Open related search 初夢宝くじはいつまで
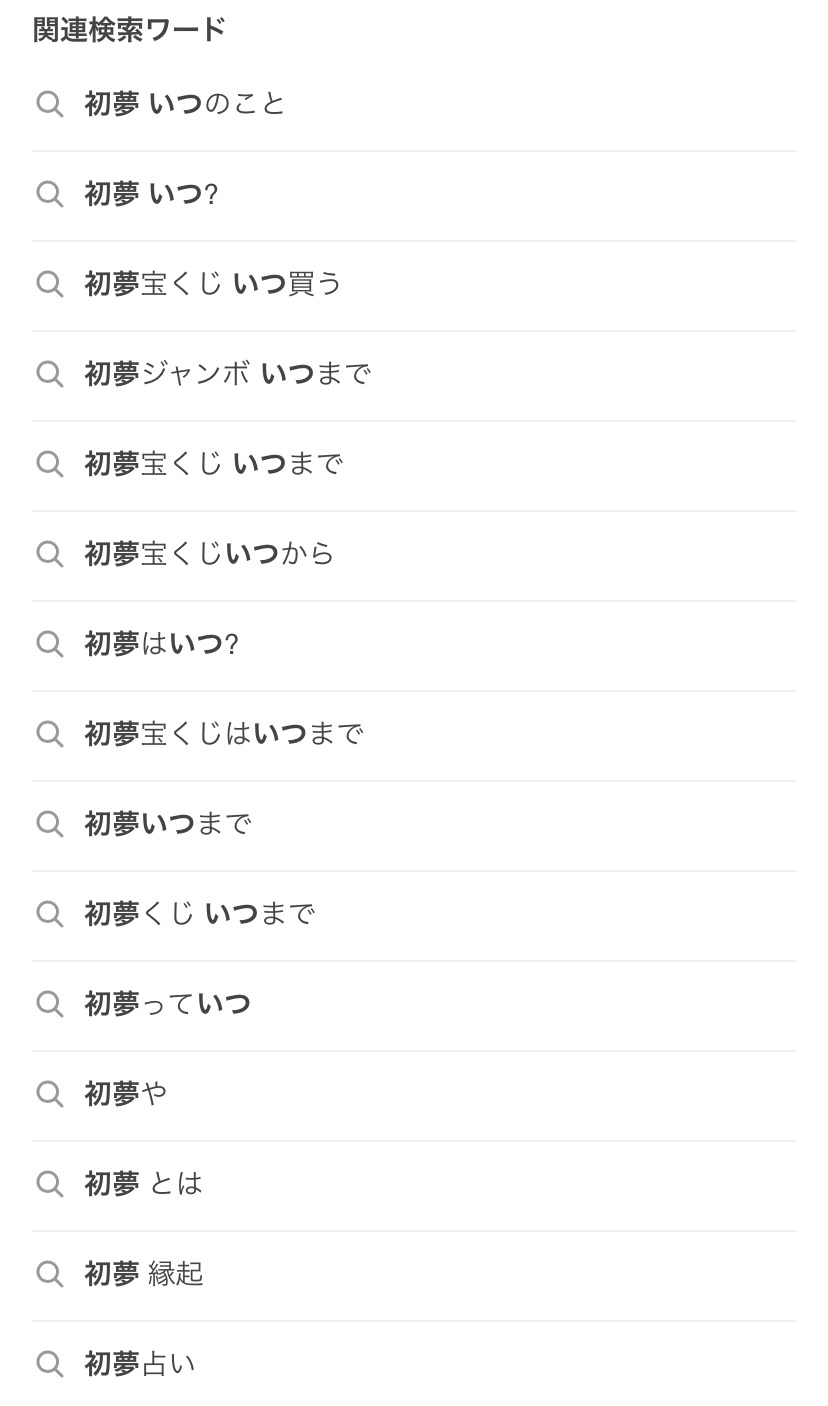Screen dimensions: 828x1406 coord(223,734)
